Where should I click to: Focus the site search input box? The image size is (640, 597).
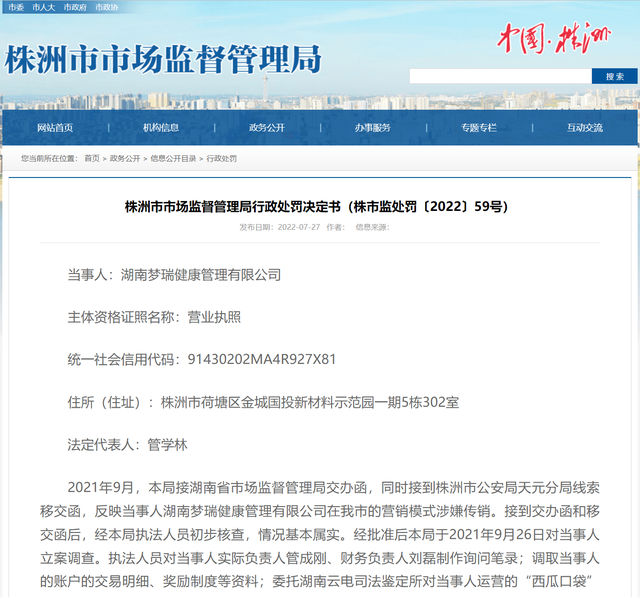coord(500,76)
